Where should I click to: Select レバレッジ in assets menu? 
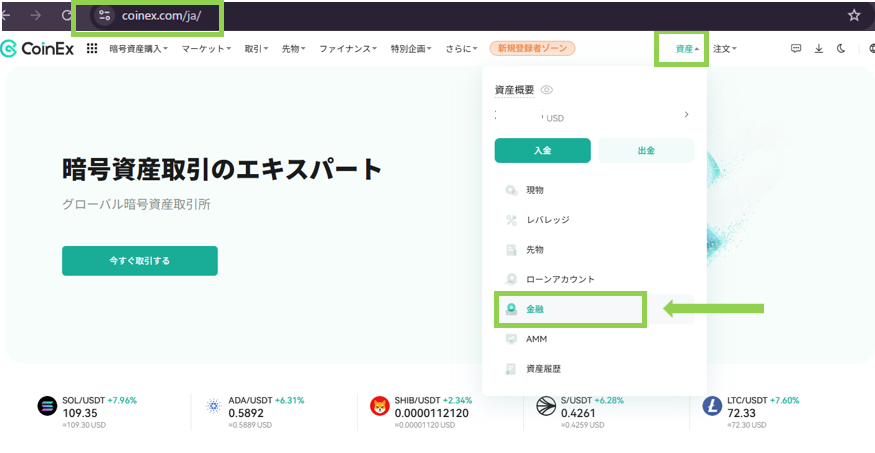594,220
